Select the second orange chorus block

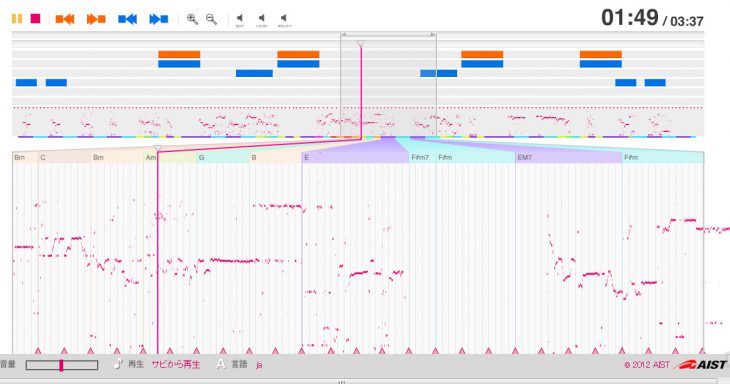click(x=298, y=54)
